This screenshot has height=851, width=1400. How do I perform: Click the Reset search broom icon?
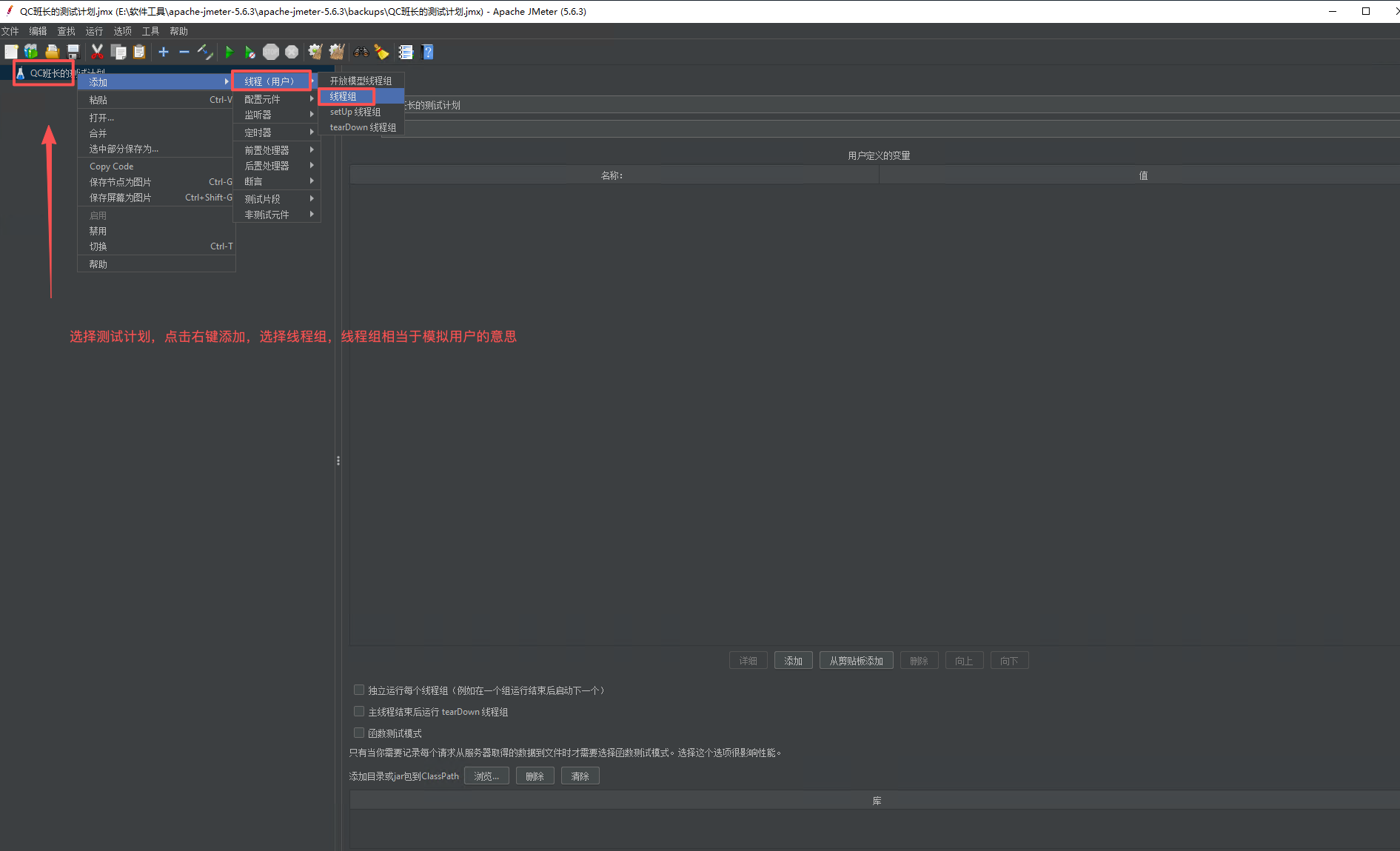point(382,52)
